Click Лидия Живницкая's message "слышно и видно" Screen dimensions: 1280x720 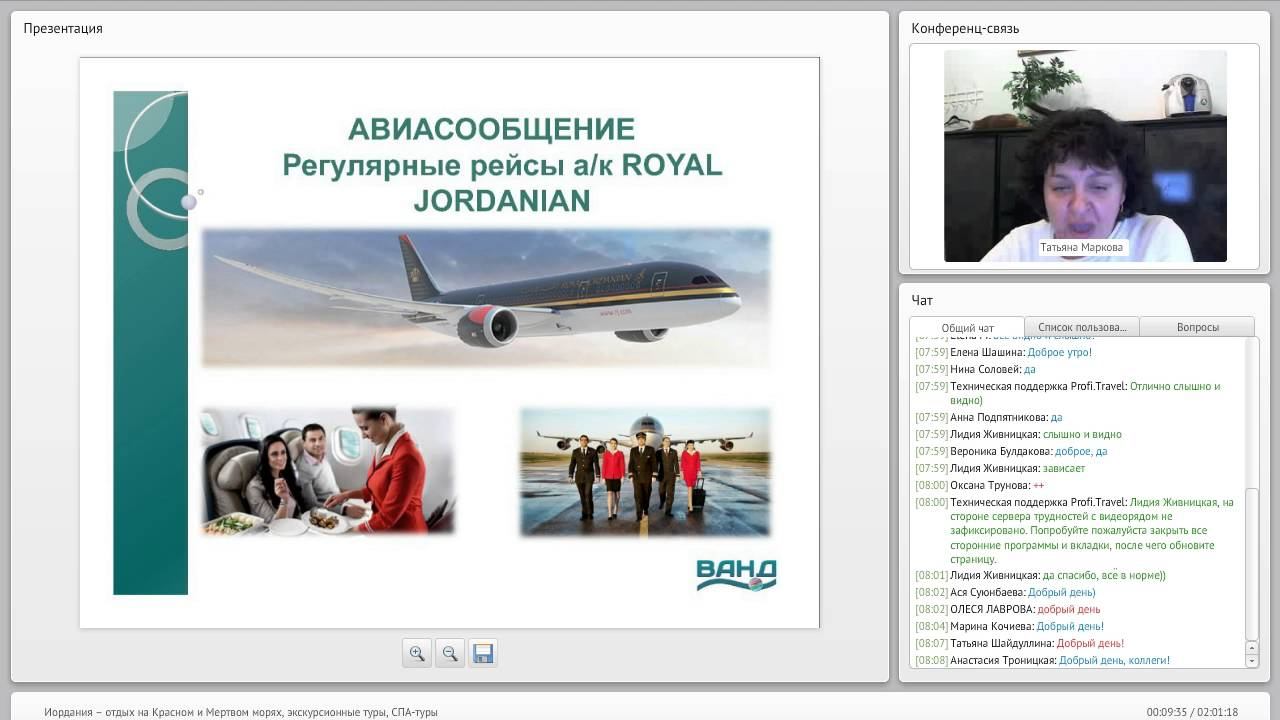(x=1018, y=434)
